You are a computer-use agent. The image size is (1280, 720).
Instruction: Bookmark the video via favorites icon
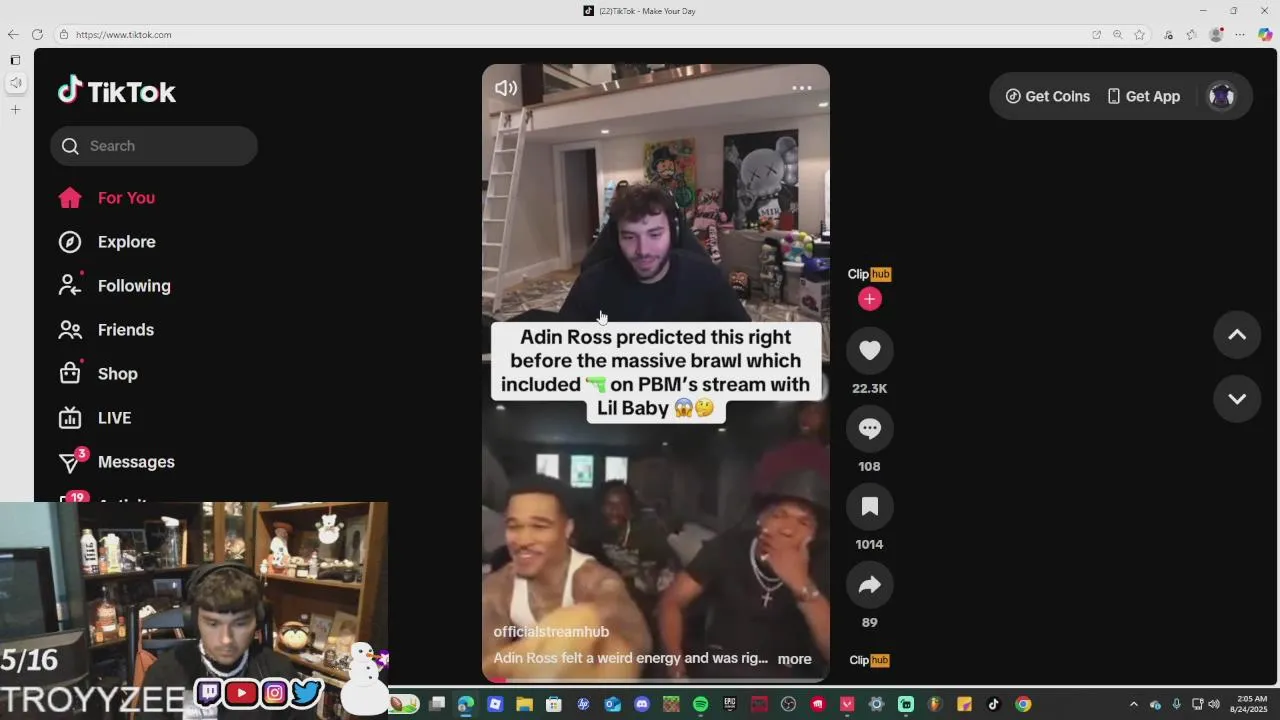tap(870, 506)
